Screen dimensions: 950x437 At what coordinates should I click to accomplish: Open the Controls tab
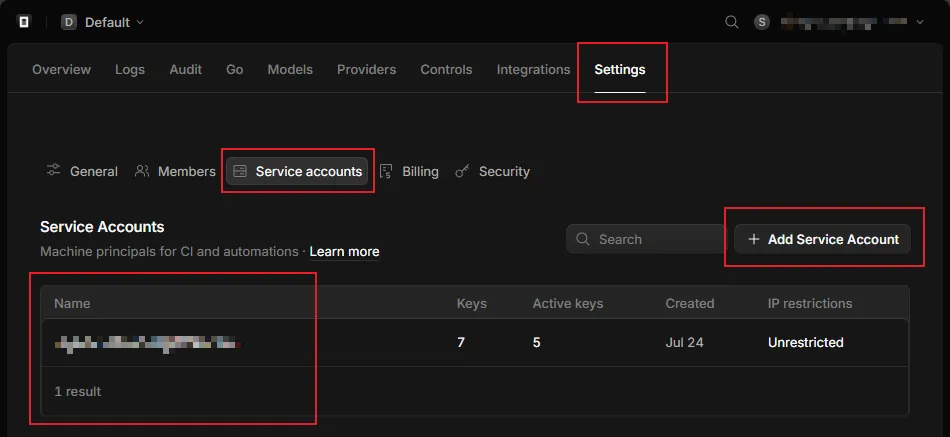[x=447, y=70]
